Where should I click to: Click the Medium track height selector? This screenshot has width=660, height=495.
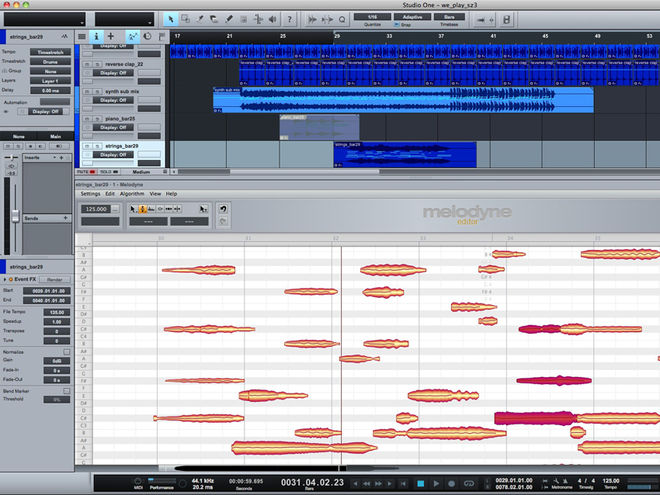pos(141,172)
